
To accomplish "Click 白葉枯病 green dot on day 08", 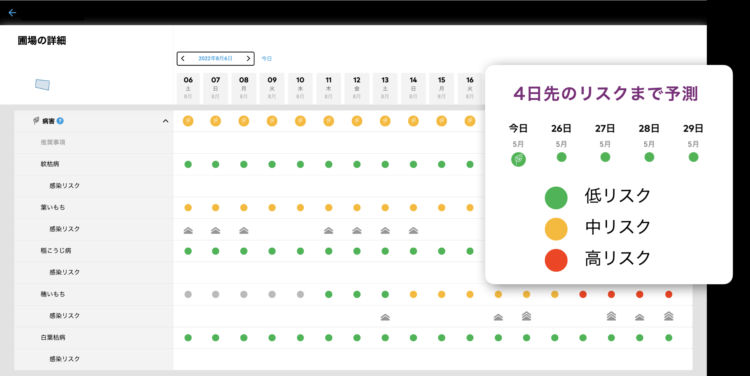I will point(244,338).
